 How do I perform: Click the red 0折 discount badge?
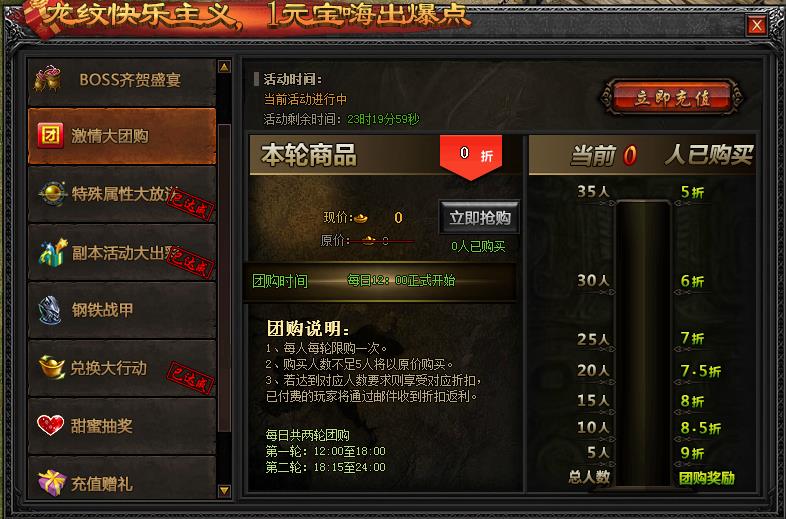pyautogui.click(x=471, y=157)
